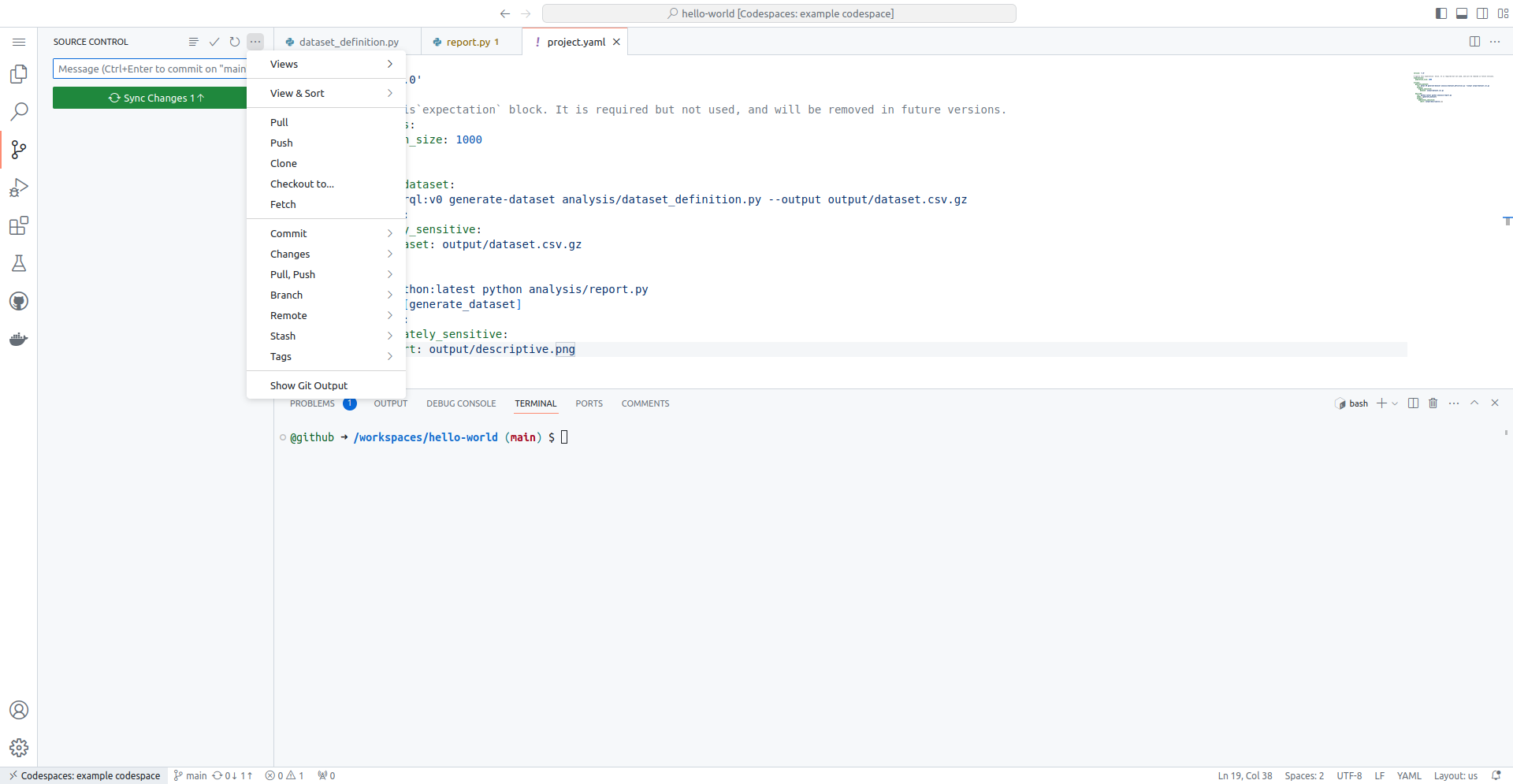Viewport: 1513px width, 784px height.
Task: Expand the Changes submenu
Action: pos(326,255)
